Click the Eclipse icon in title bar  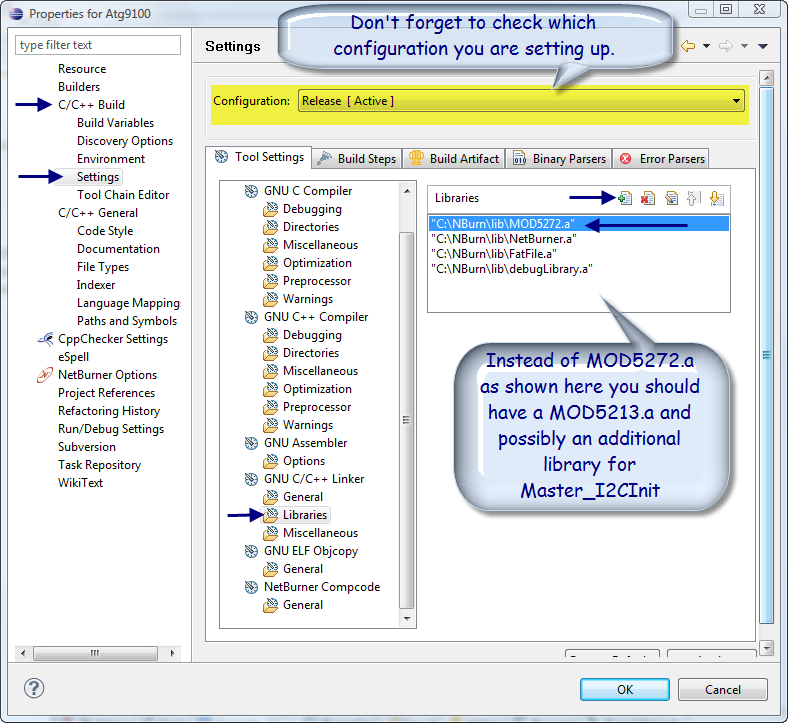[x=17, y=14]
